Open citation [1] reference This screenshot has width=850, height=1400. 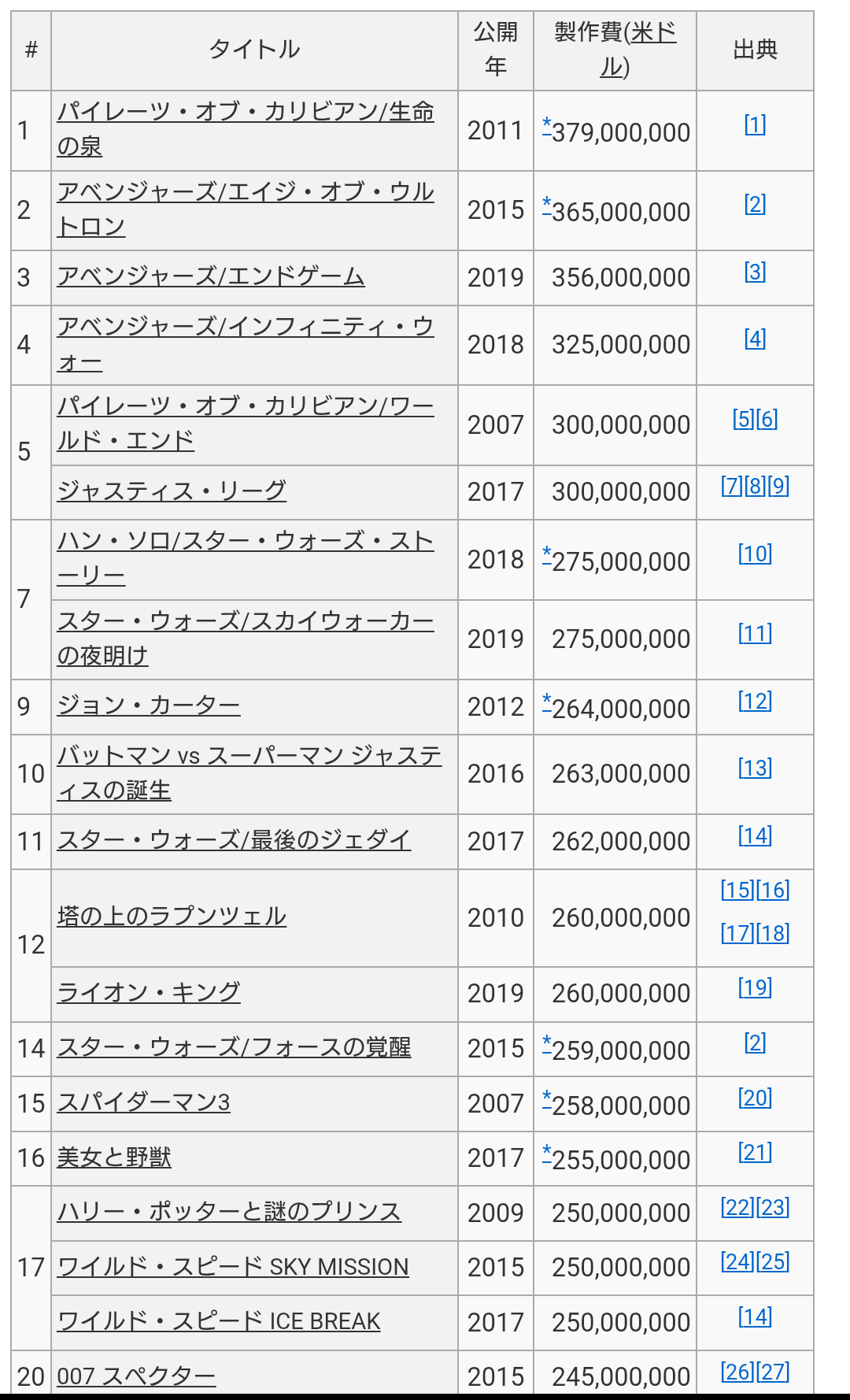(x=755, y=124)
